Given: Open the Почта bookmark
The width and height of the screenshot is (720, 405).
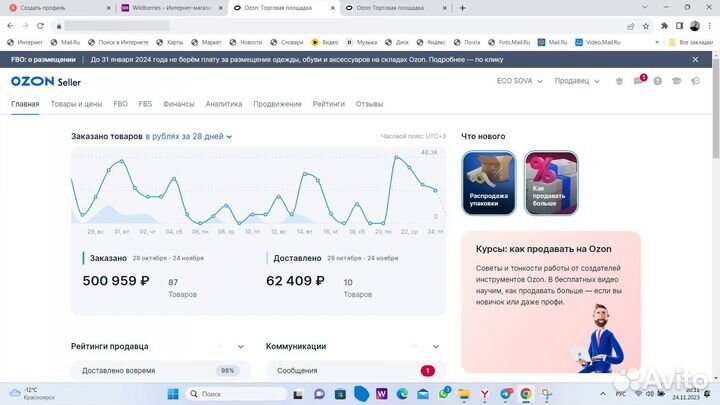Looking at the screenshot, I should tap(467, 42).
